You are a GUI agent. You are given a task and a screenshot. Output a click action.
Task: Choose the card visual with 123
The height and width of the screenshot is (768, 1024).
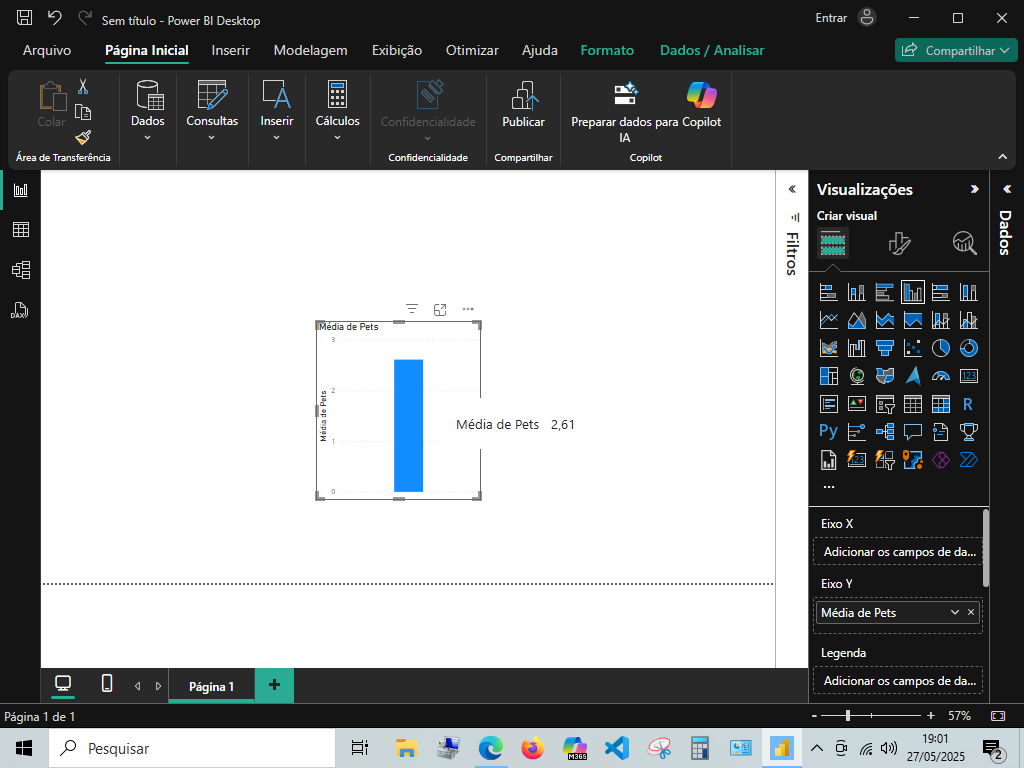click(968, 376)
